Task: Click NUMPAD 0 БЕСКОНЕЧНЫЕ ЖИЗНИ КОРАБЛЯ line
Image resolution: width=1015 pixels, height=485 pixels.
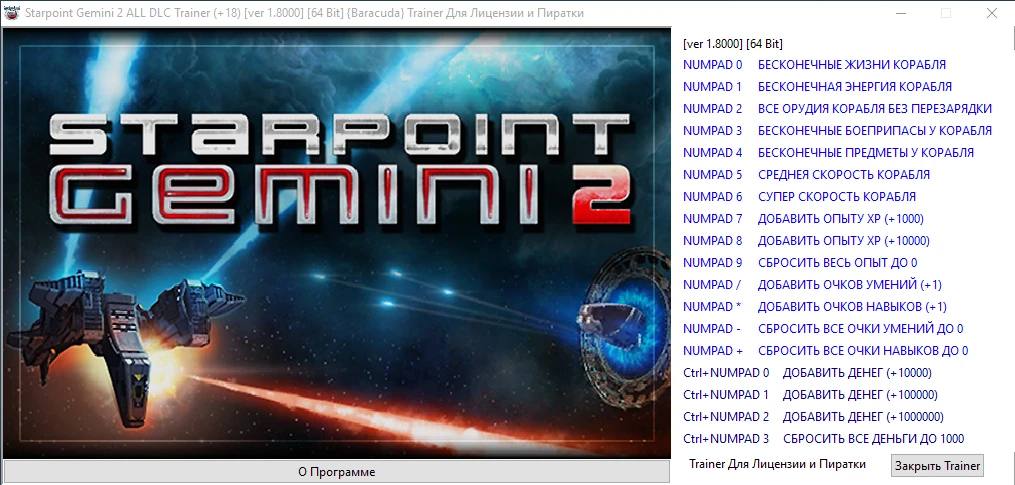Action: click(x=814, y=65)
